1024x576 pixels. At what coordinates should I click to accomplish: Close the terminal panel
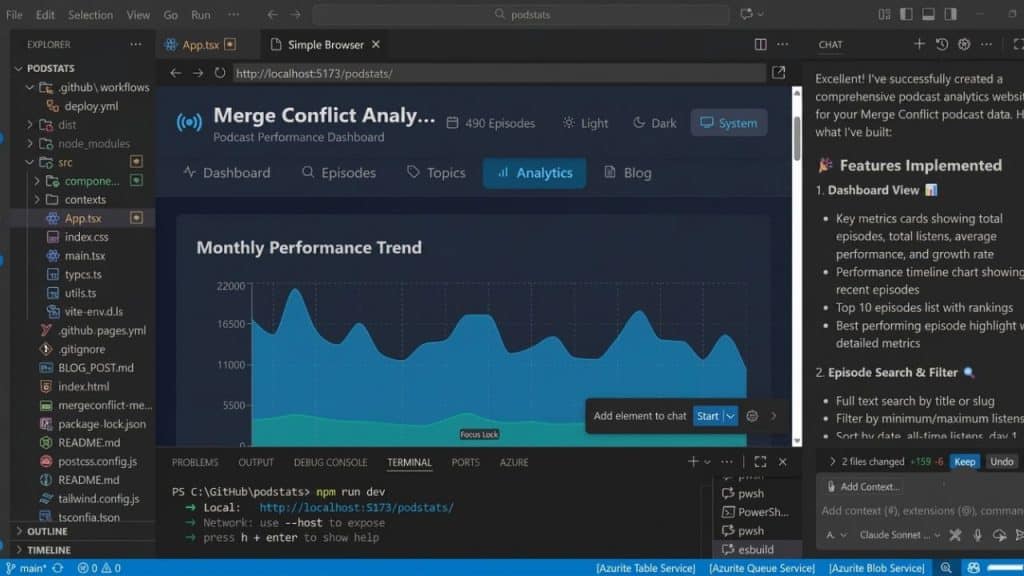[782, 462]
